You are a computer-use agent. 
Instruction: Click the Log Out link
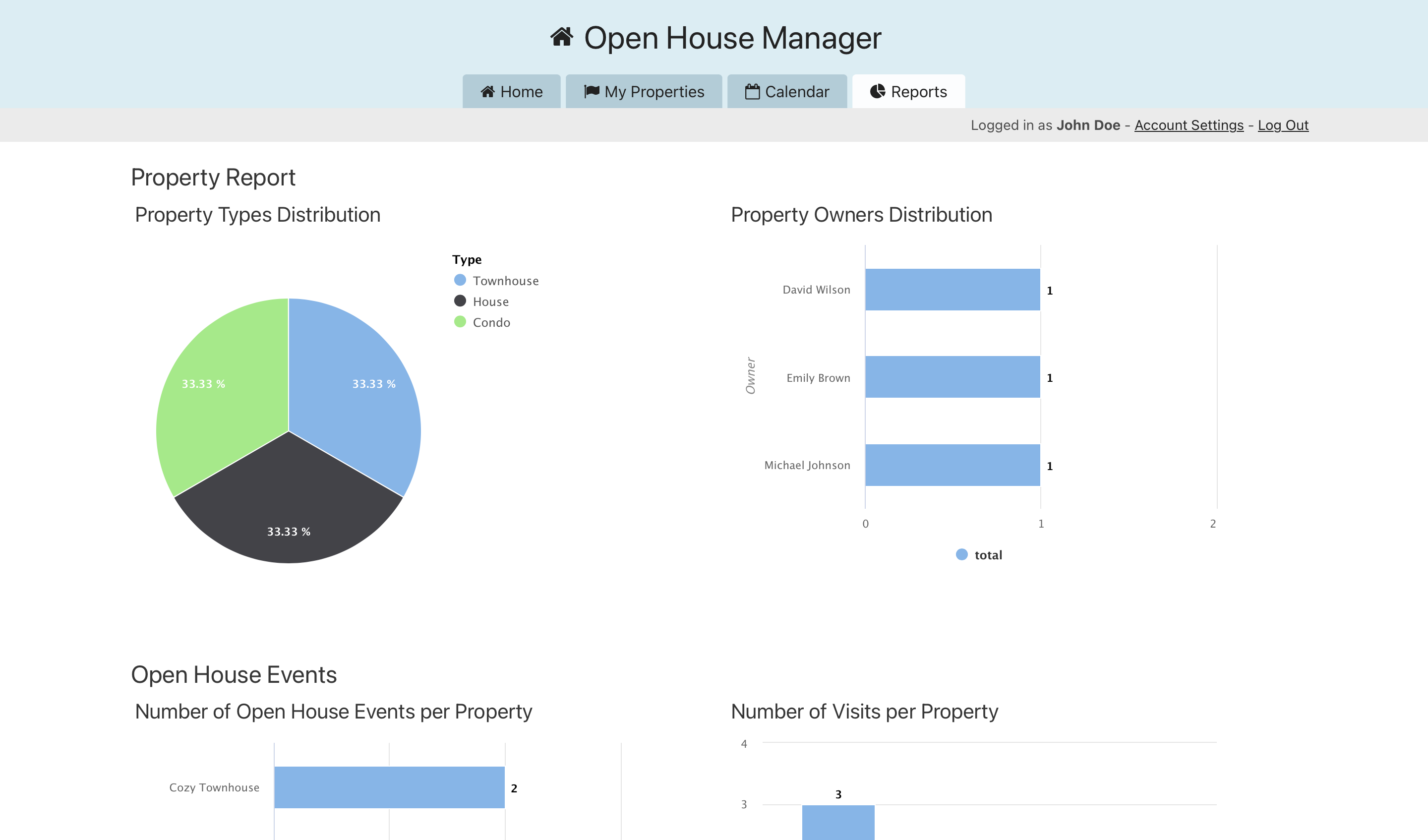pyautogui.click(x=1283, y=125)
